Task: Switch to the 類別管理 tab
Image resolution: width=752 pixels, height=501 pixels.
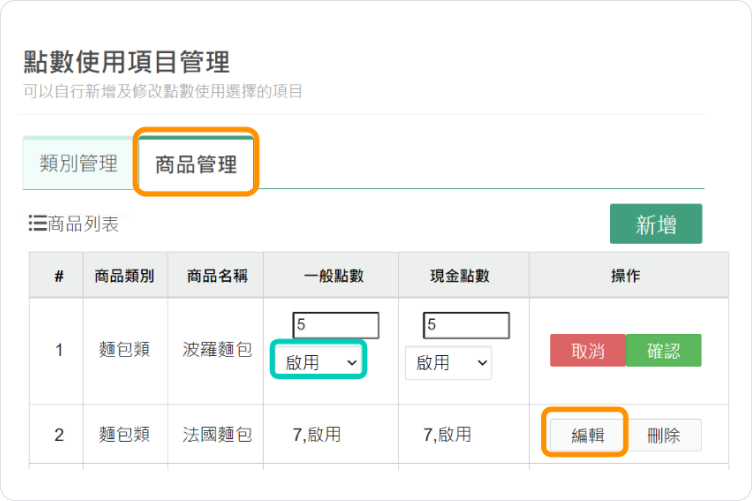Action: (79, 163)
